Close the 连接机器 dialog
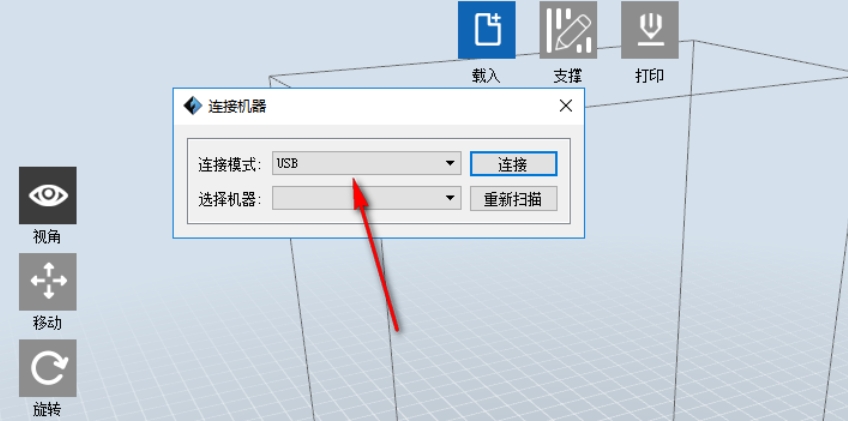 566,106
